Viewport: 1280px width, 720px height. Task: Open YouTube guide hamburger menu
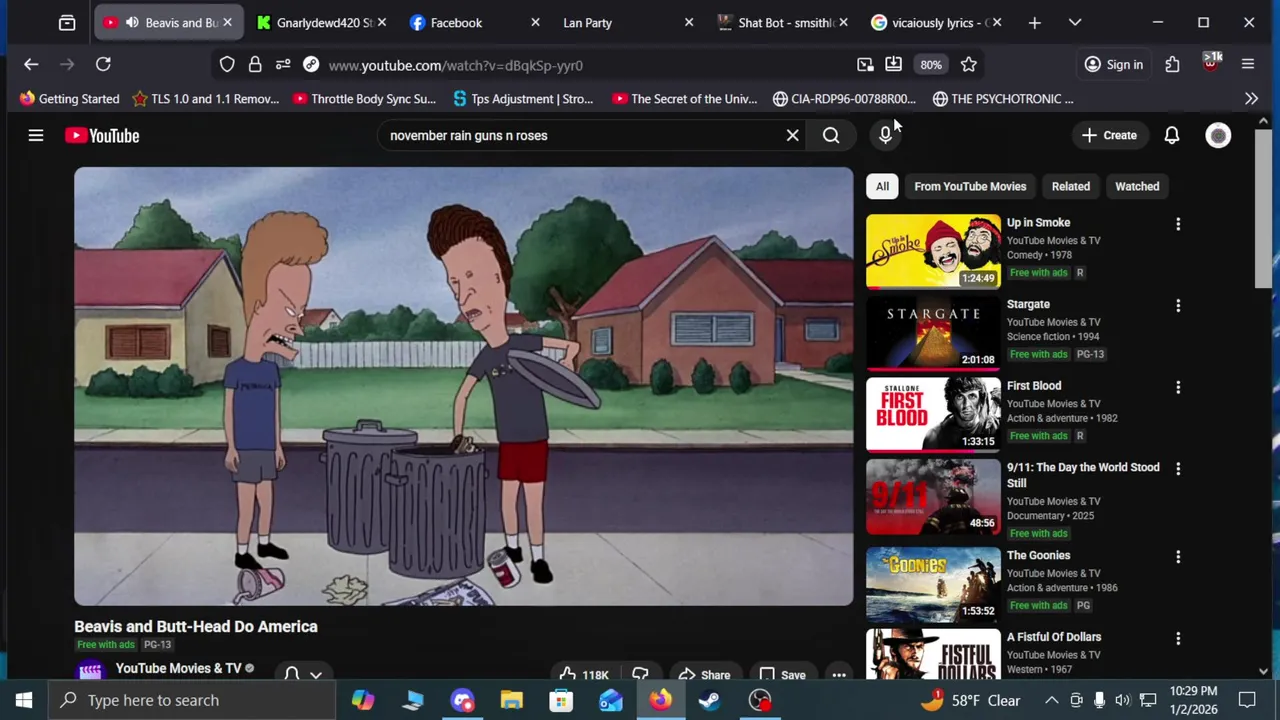coord(36,135)
